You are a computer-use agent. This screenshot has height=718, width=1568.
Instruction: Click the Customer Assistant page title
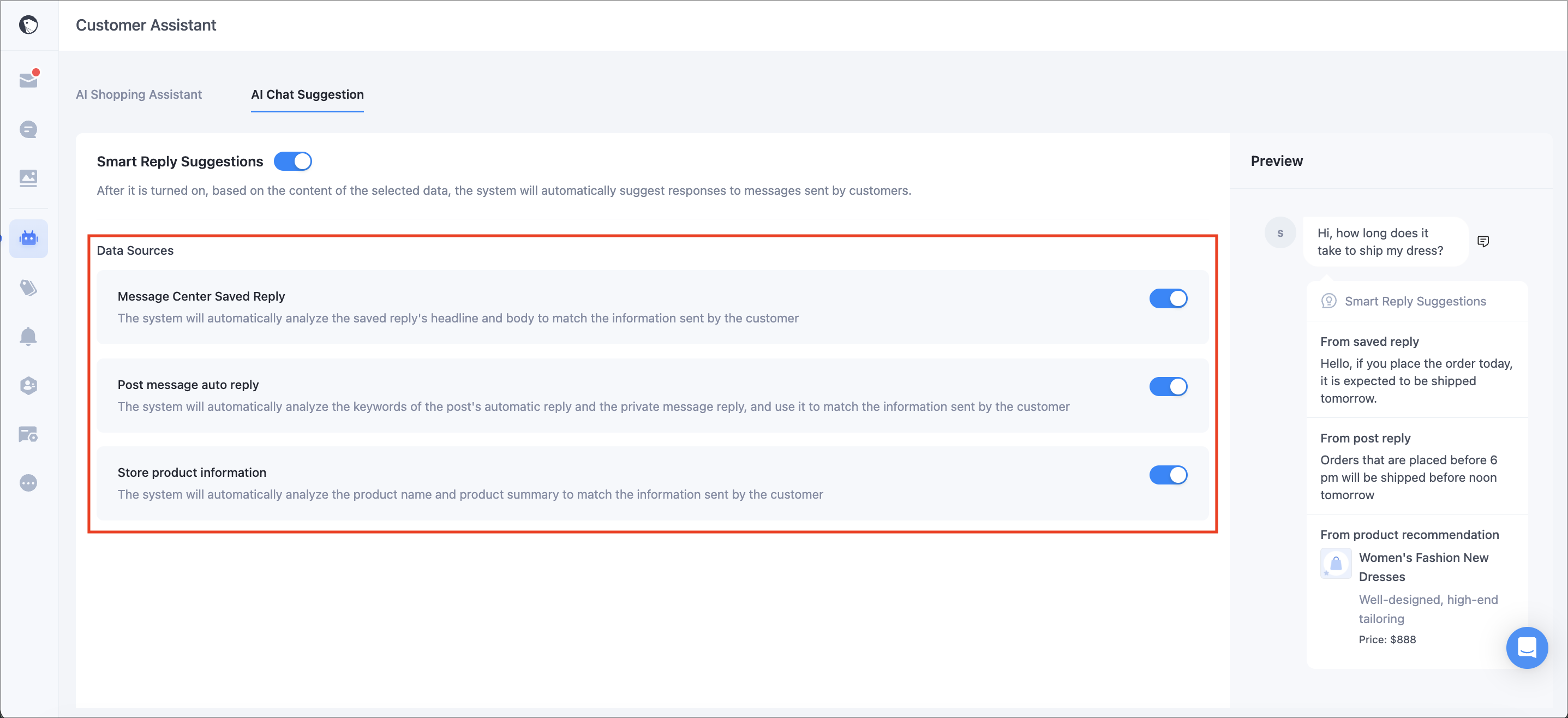146,25
